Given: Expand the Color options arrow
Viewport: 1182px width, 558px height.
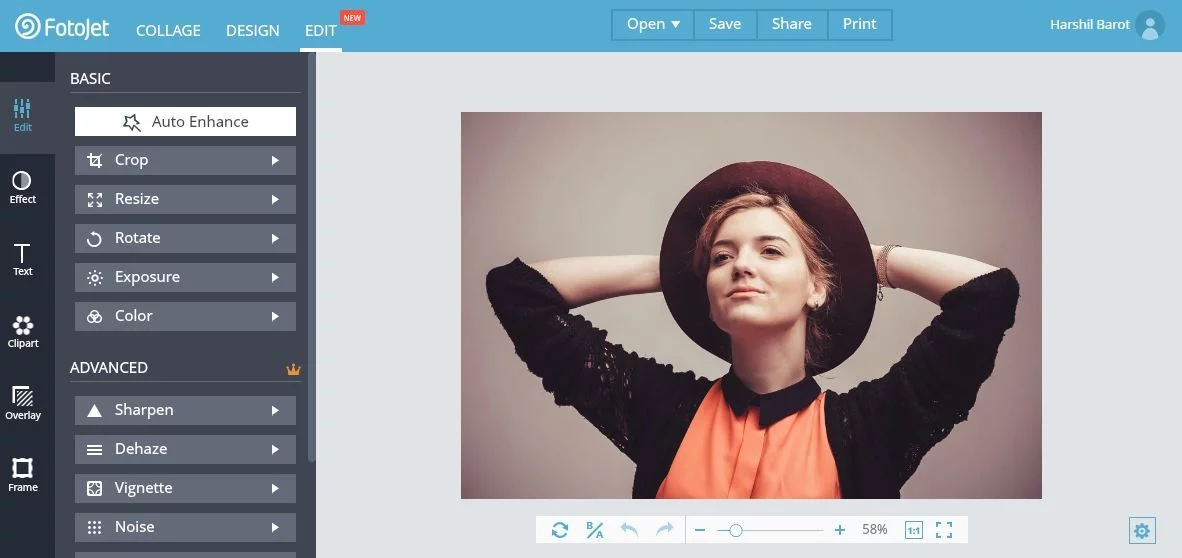Looking at the screenshot, I should 275,317.
